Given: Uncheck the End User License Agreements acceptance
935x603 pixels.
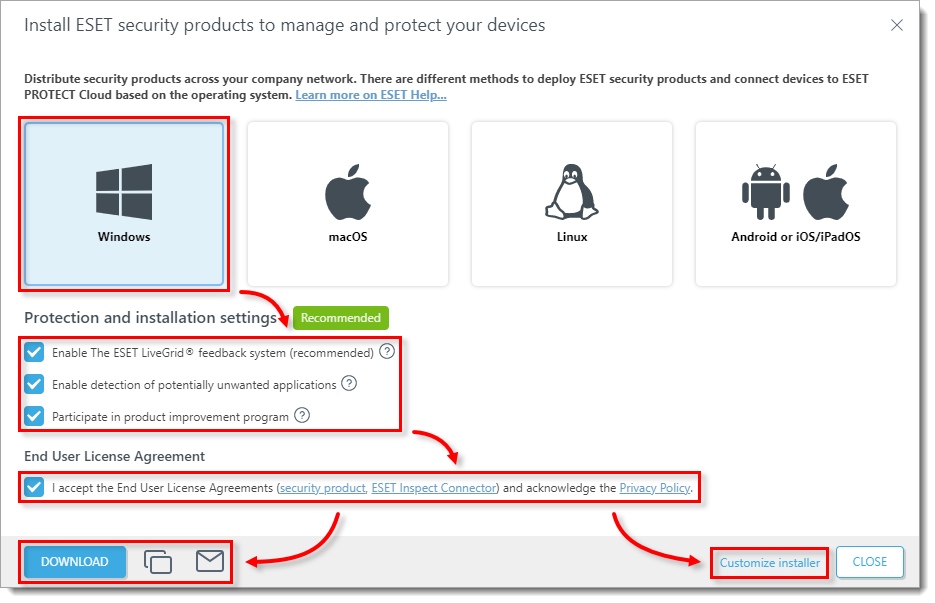Looking at the screenshot, I should point(33,488).
